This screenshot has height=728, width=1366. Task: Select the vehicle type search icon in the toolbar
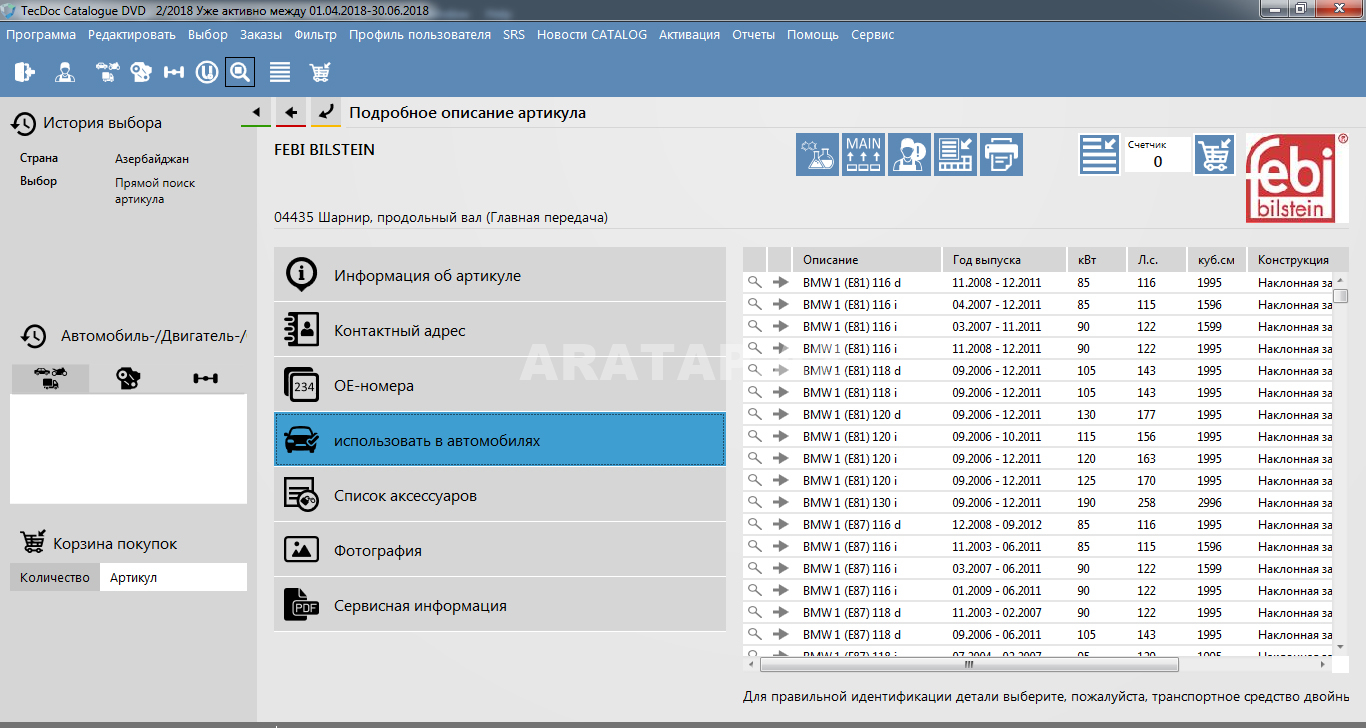(107, 72)
